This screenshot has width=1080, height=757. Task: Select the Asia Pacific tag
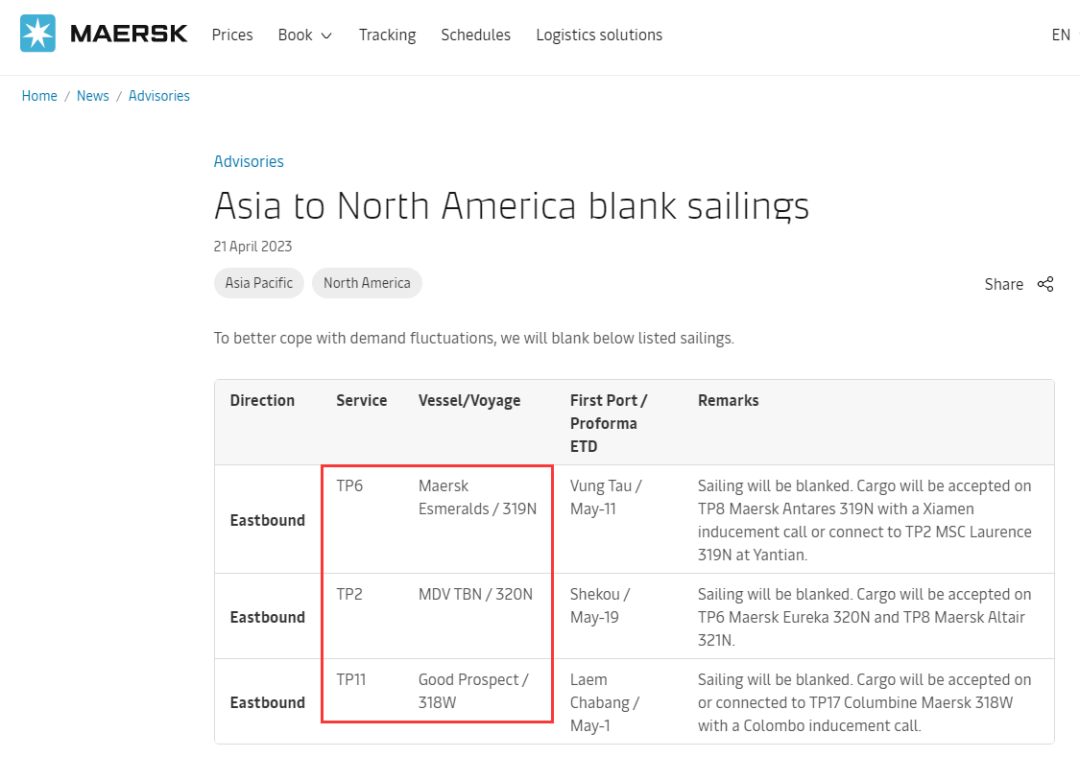coord(259,283)
